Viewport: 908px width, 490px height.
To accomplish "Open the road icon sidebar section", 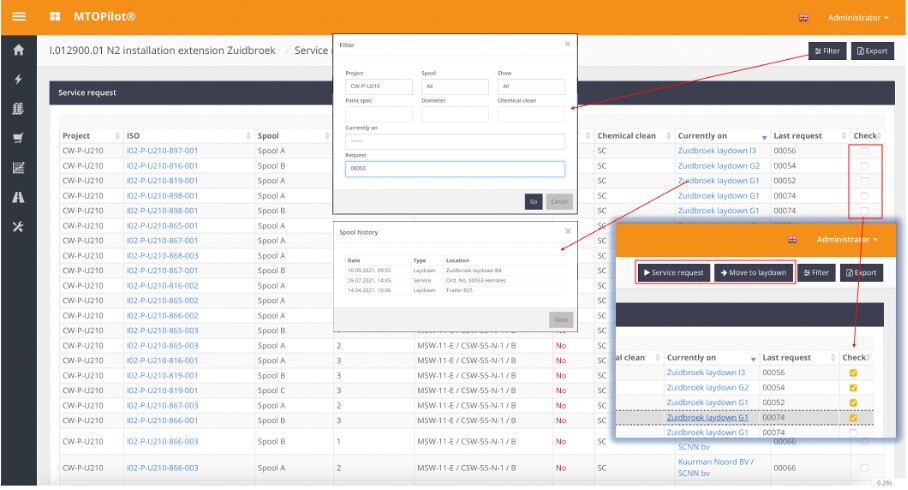I will (17, 197).
